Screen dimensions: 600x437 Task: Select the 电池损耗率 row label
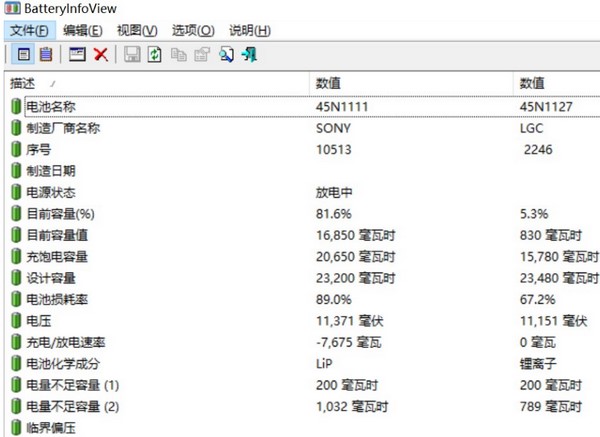tap(57, 299)
